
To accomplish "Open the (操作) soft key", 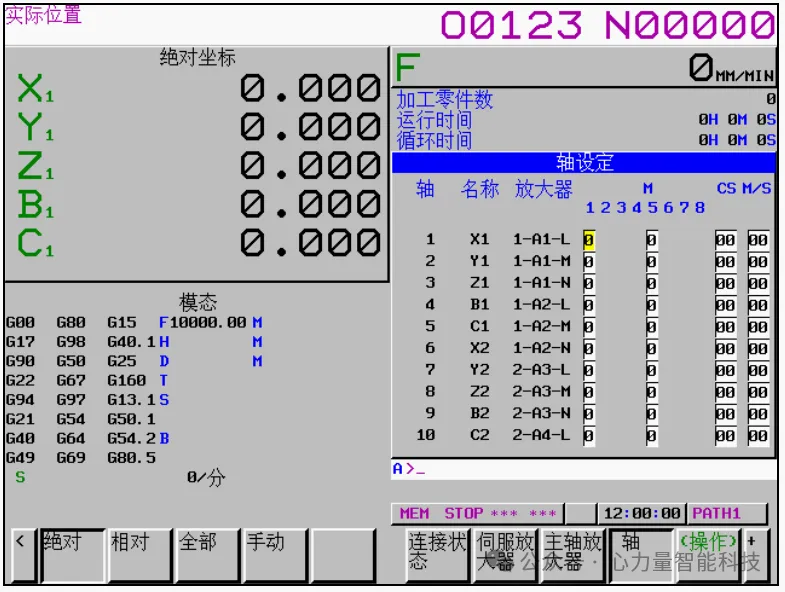I will (708, 555).
